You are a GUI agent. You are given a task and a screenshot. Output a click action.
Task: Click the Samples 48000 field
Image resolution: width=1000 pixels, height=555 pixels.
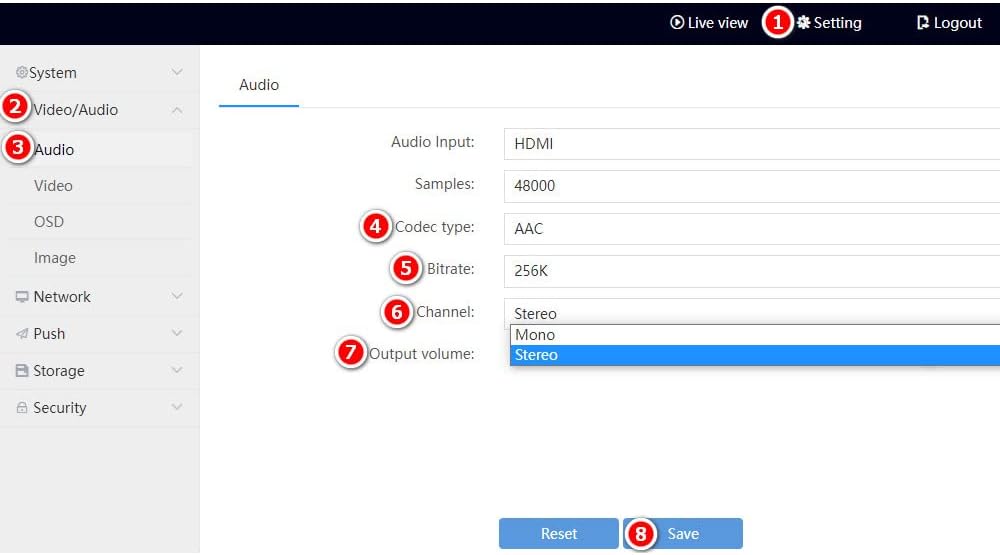point(752,186)
